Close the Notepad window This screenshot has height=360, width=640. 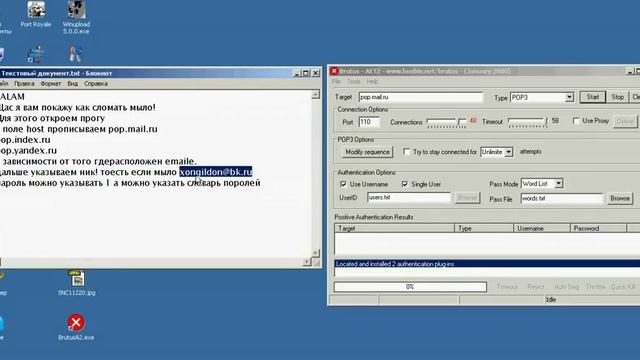point(316,73)
